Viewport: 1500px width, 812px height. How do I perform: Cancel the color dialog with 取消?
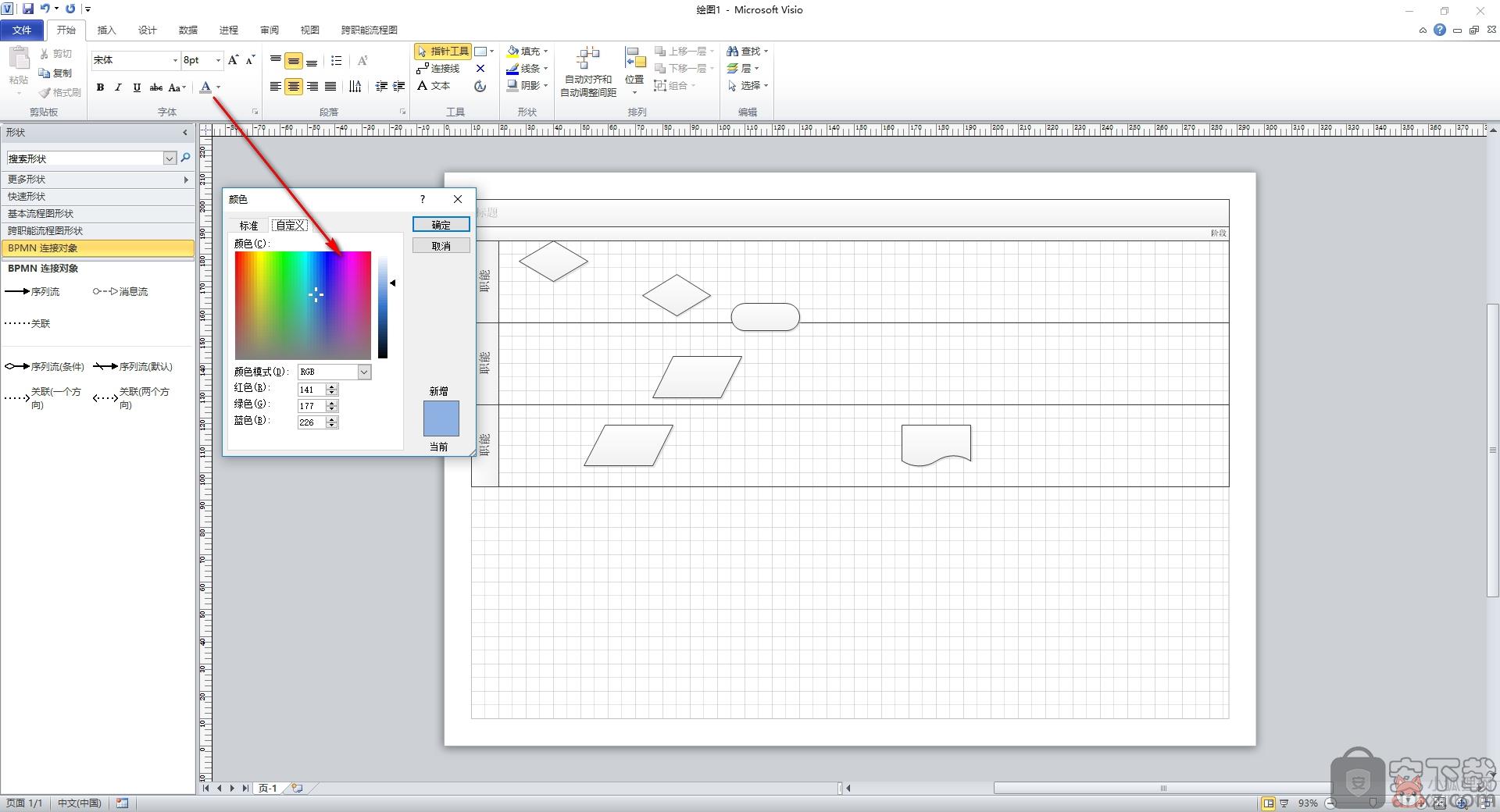(441, 246)
